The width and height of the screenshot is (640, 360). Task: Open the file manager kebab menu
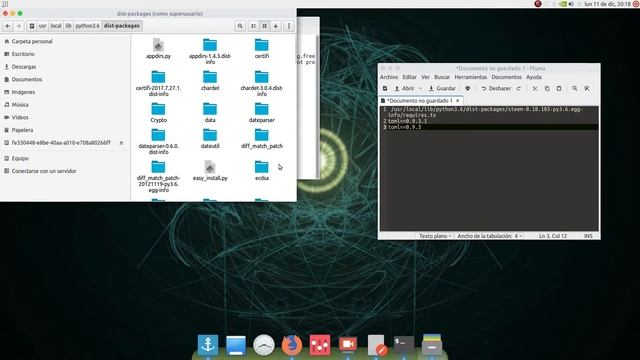point(289,26)
